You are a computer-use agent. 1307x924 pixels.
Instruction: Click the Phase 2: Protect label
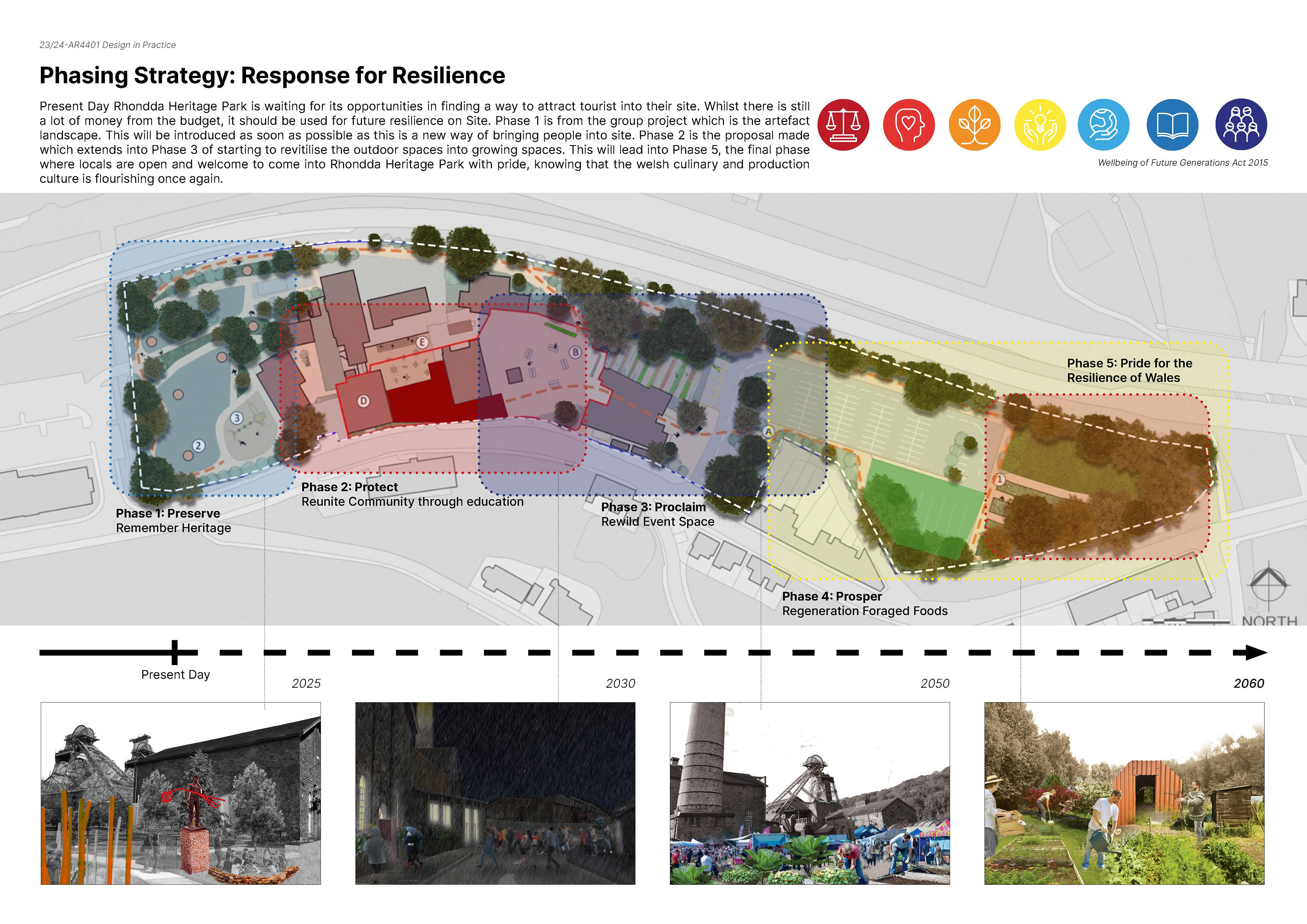[x=350, y=487]
